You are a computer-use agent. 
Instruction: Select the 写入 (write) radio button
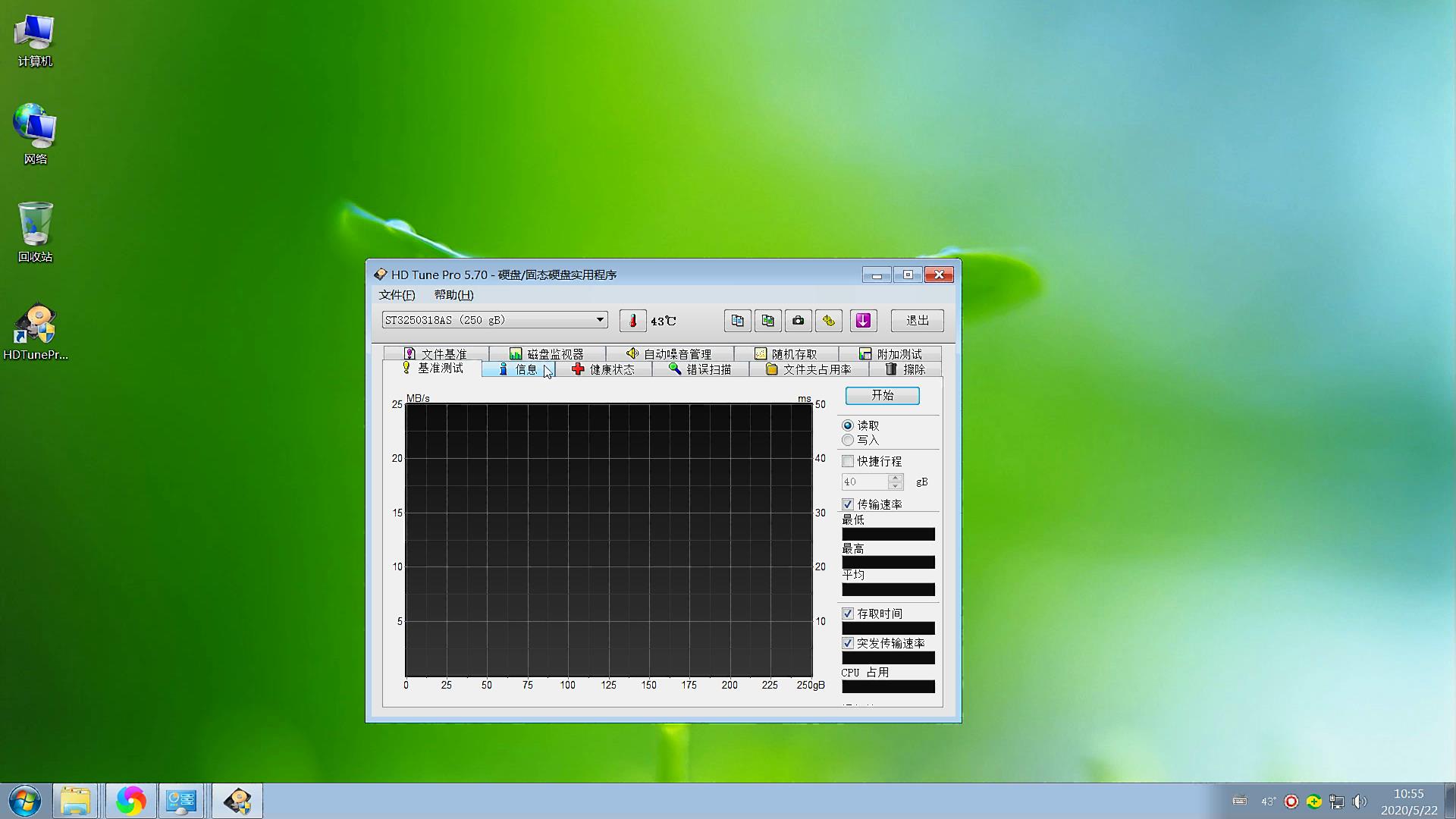[848, 440]
